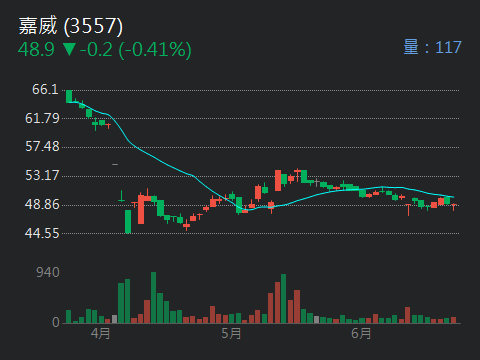
Task: Click the gray volume bar in early April
Action: coord(114,319)
